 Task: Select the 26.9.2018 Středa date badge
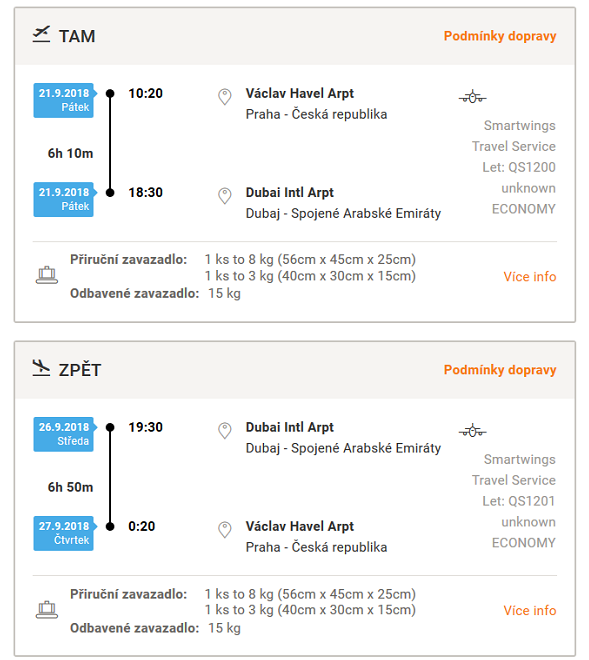[64, 434]
